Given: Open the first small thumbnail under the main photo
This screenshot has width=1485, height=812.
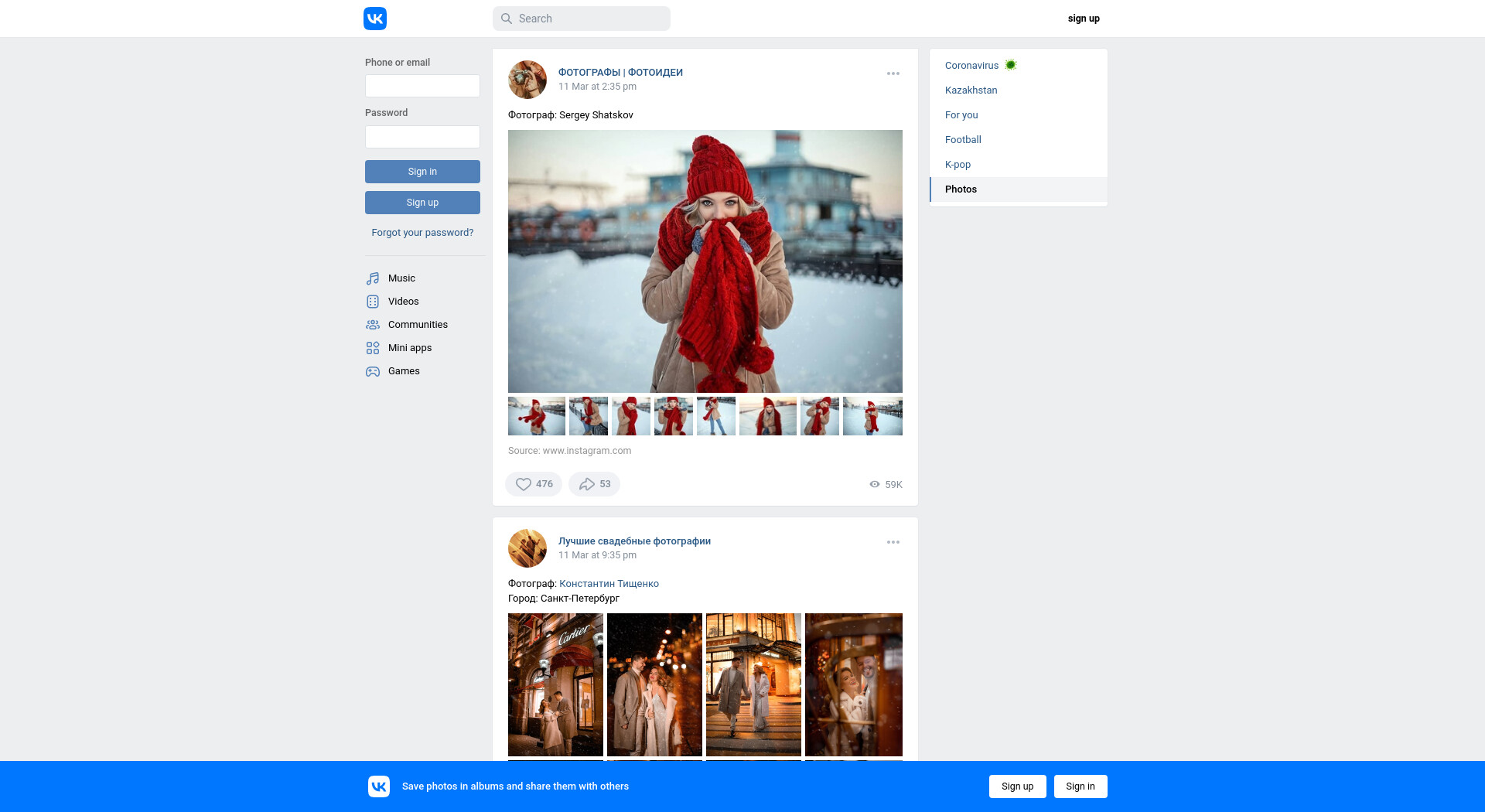Looking at the screenshot, I should [537, 416].
